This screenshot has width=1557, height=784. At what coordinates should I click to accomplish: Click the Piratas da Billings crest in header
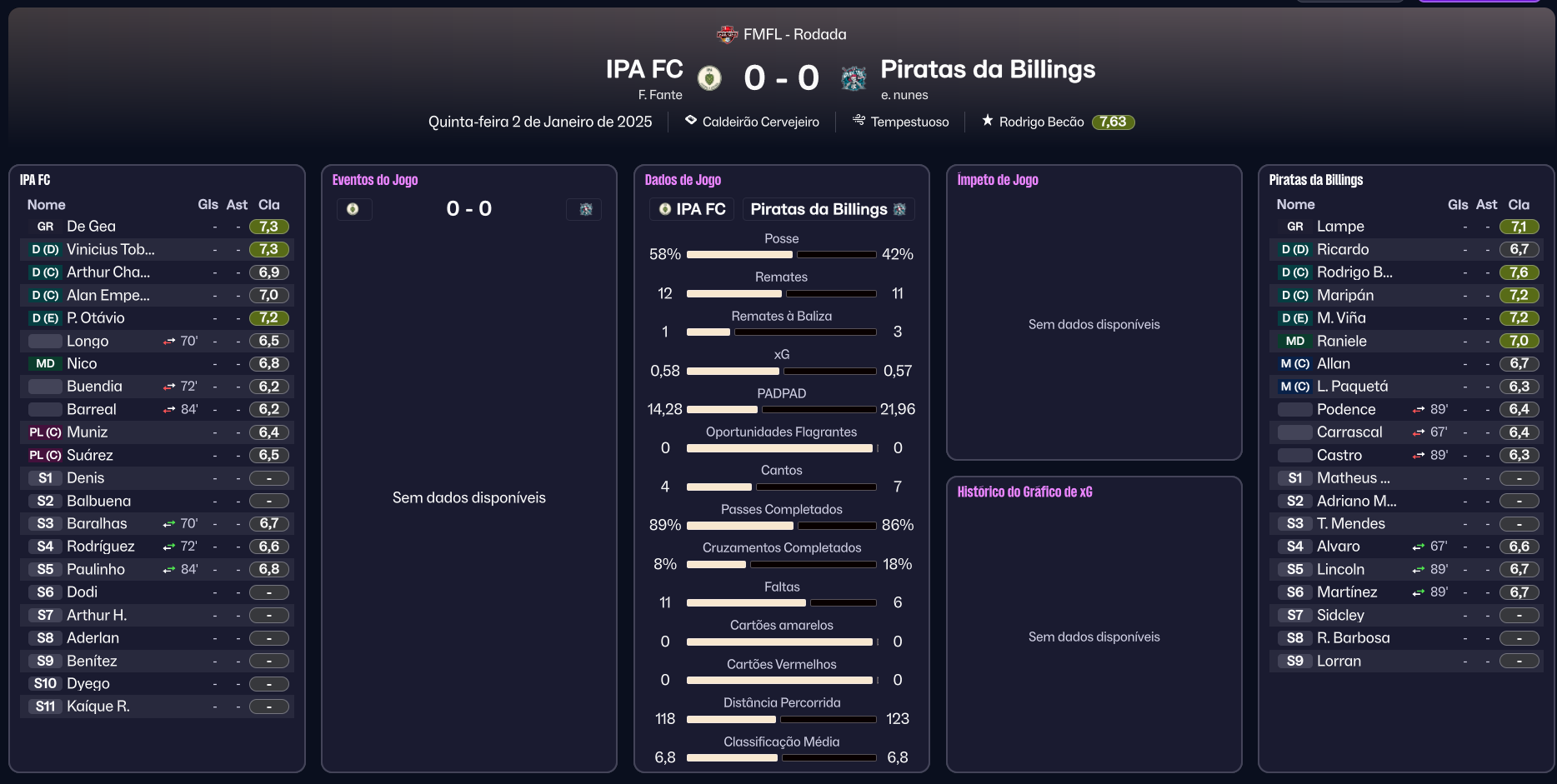(854, 77)
